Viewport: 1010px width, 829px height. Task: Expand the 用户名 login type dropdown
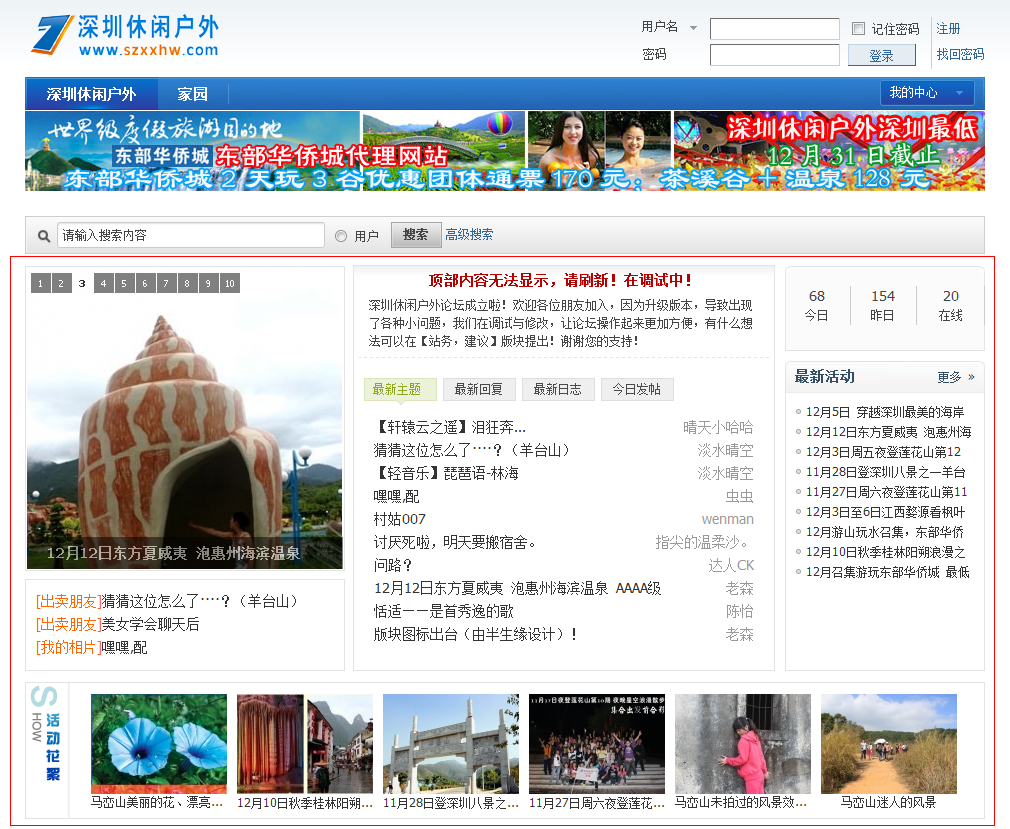(693, 28)
